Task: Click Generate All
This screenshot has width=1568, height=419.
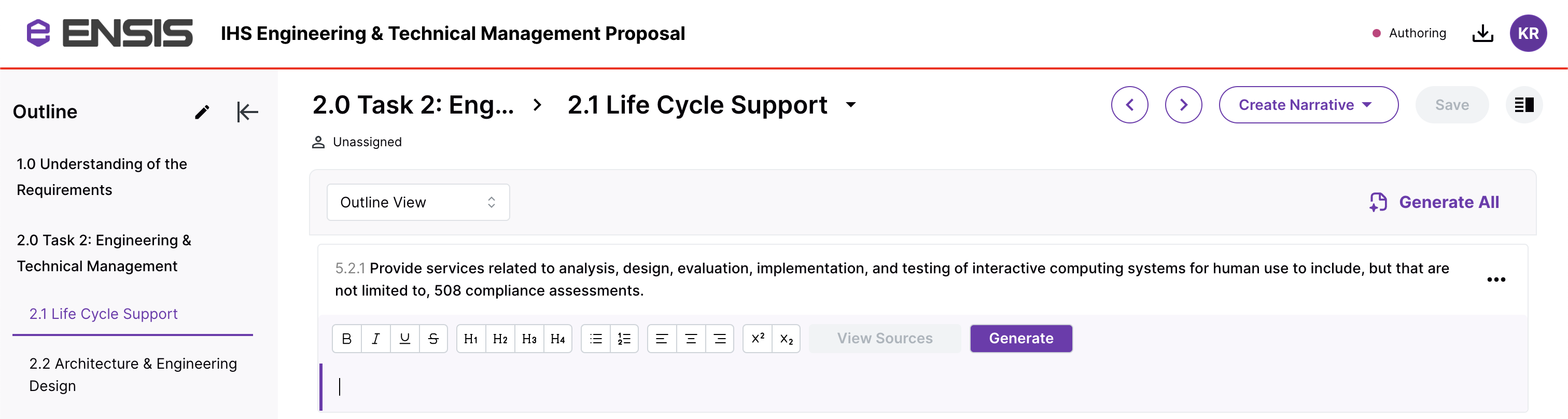Action: pos(1434,202)
